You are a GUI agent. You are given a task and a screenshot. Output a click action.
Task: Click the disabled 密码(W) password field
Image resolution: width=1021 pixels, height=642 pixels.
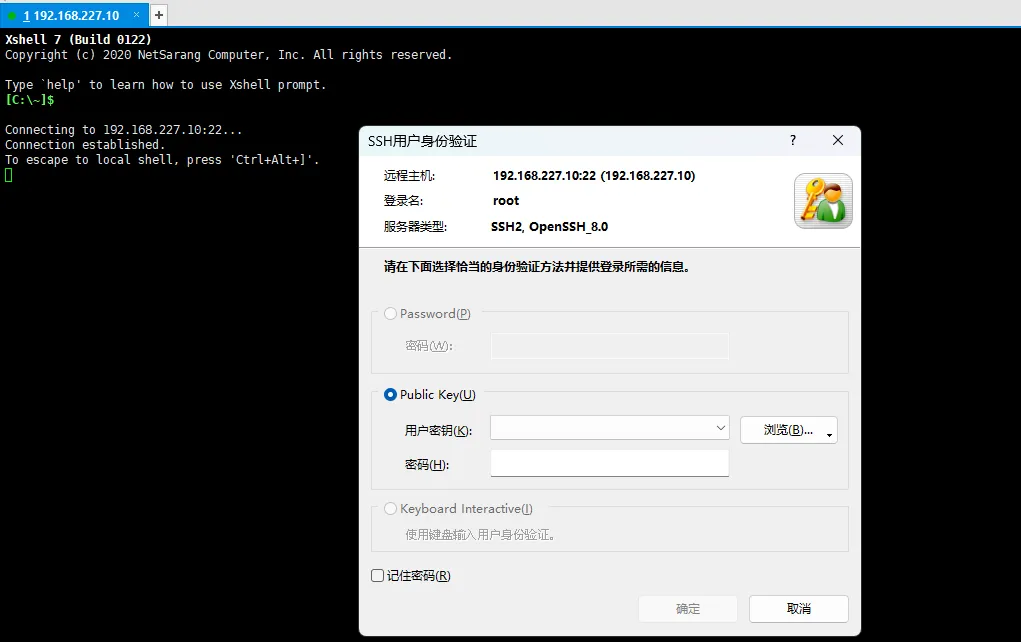tap(609, 346)
